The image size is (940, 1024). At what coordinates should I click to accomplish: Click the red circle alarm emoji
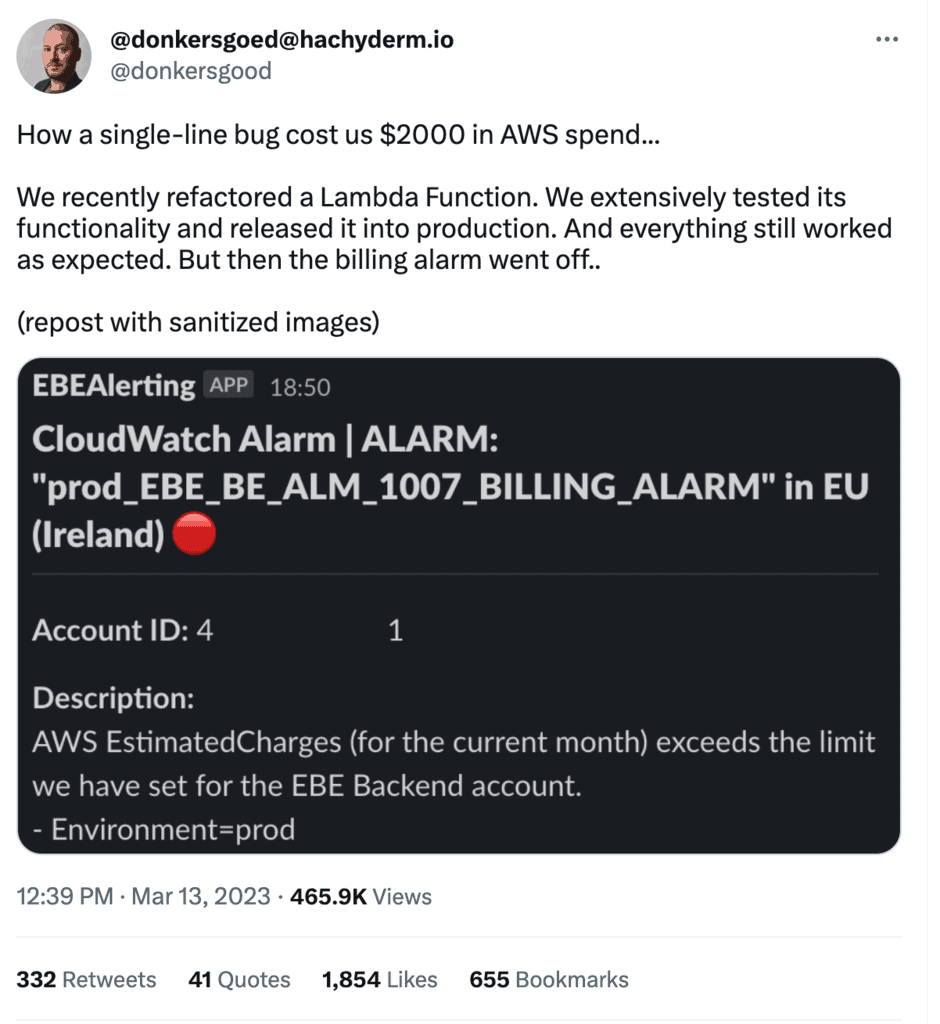(x=194, y=535)
